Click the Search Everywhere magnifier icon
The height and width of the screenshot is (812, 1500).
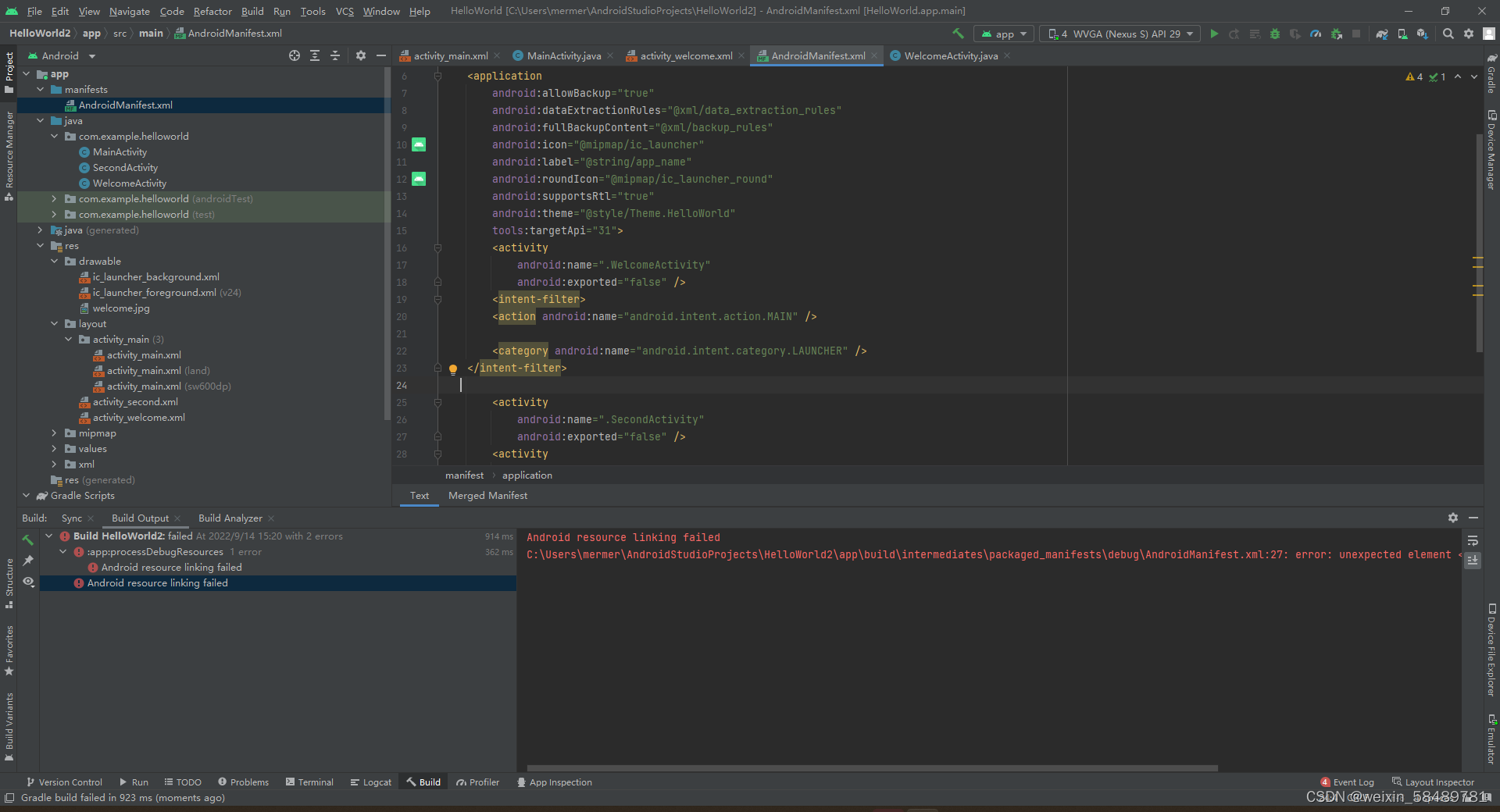click(1448, 34)
